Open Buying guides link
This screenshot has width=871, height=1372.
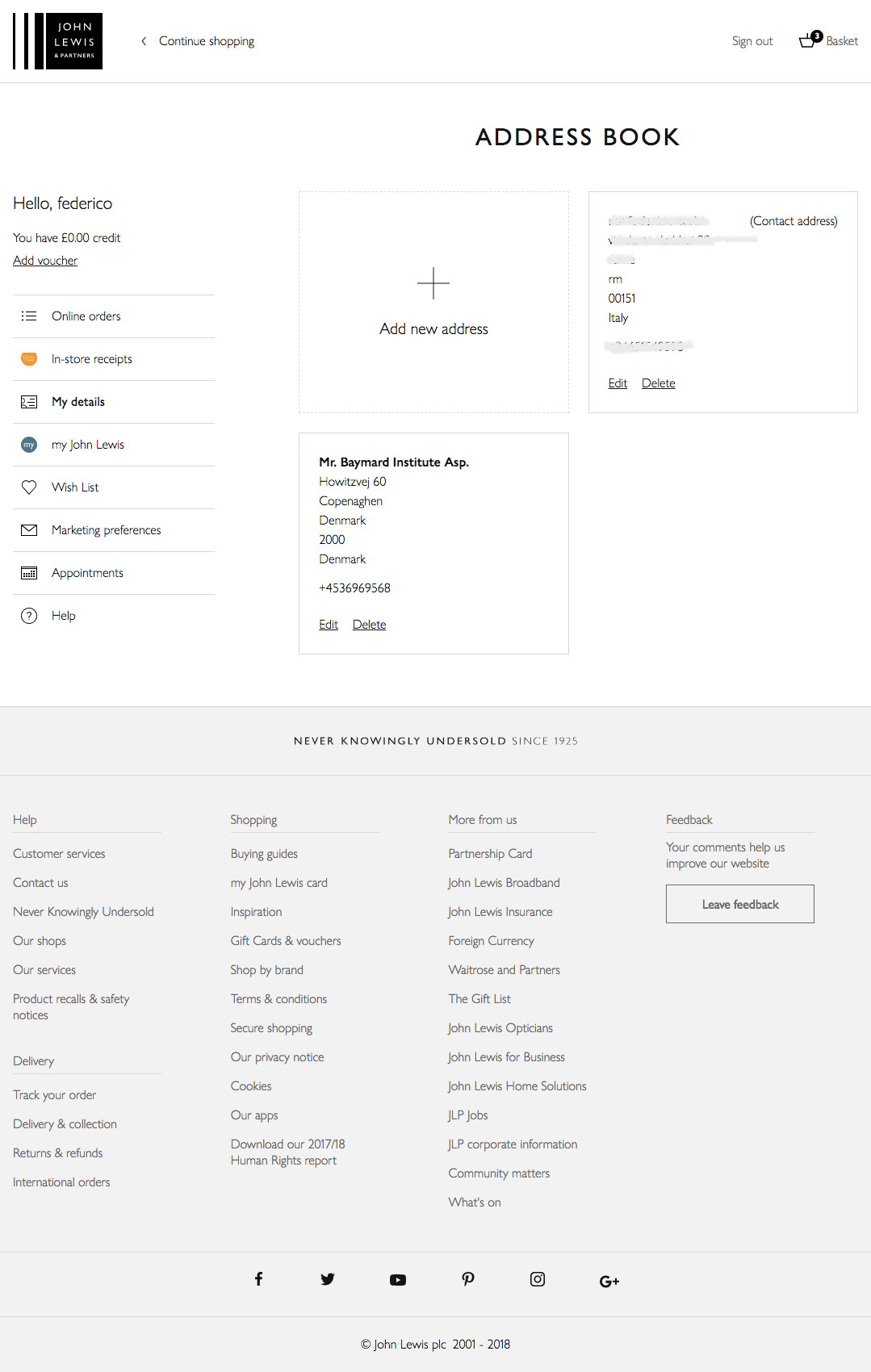(x=264, y=854)
